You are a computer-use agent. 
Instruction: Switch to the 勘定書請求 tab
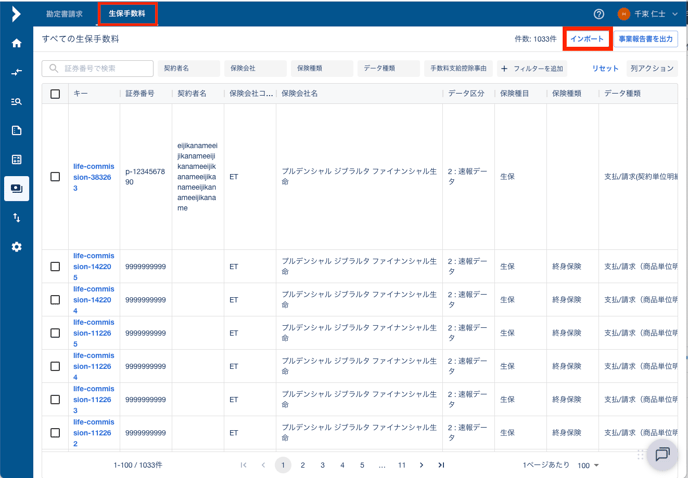pyautogui.click(x=65, y=14)
